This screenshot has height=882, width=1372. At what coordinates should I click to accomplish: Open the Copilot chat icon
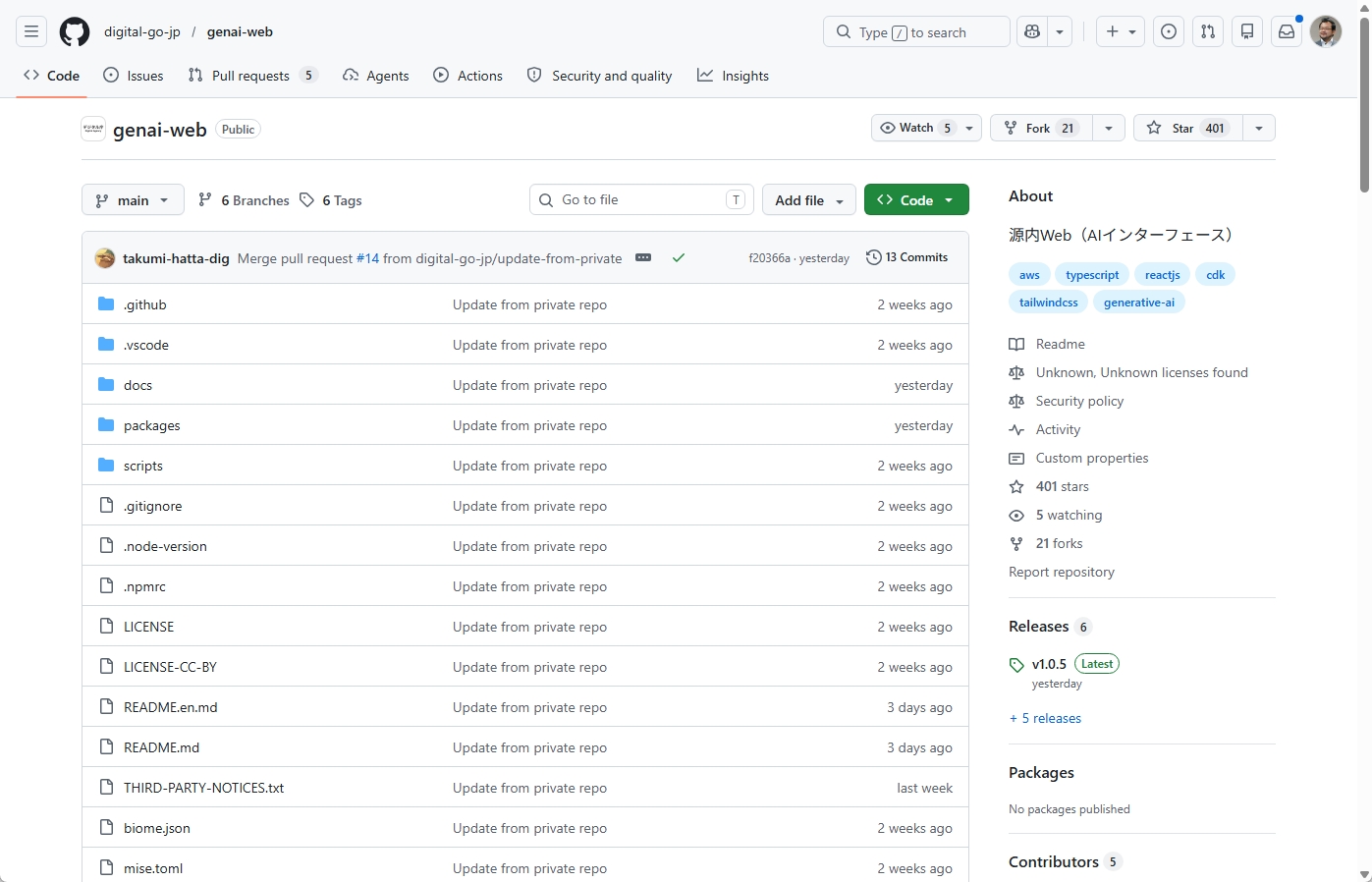1031,31
